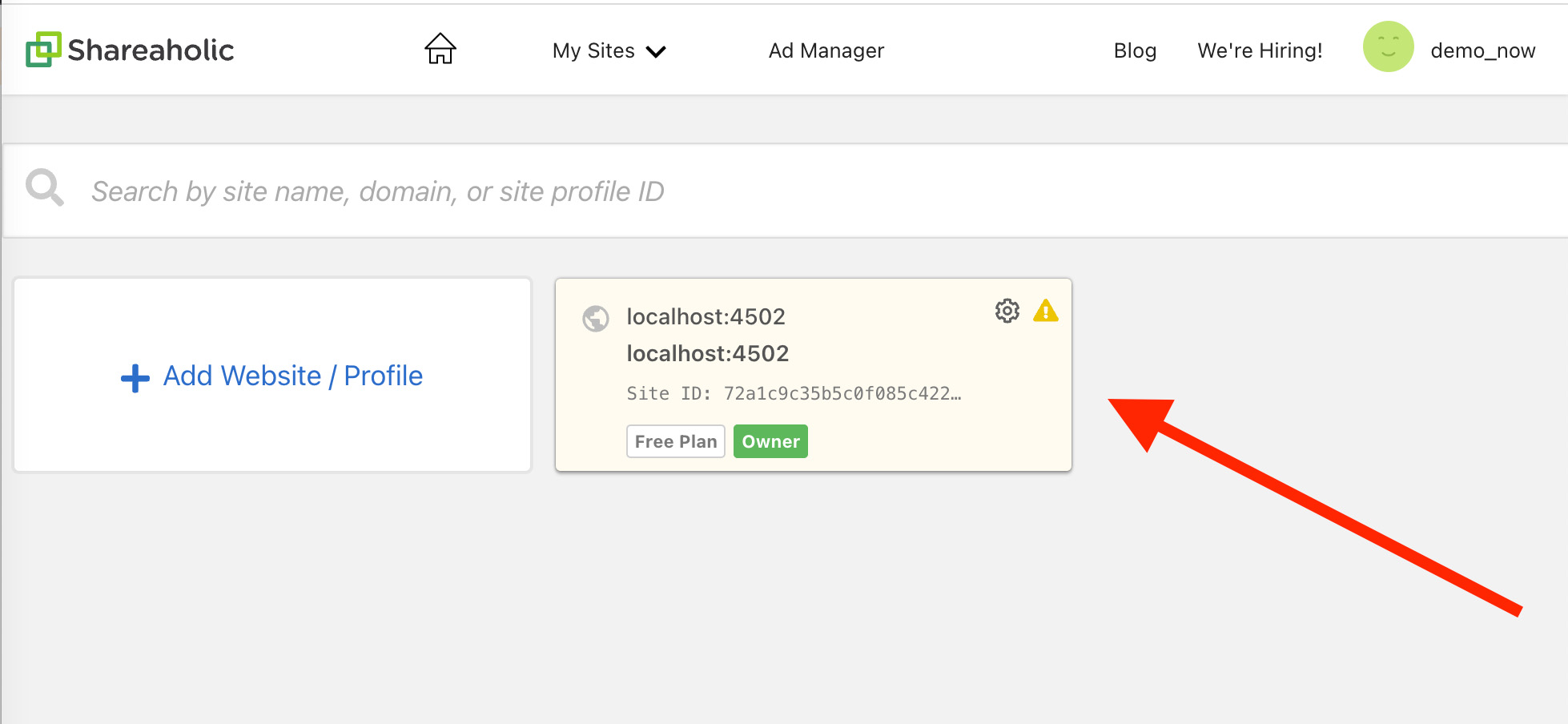Open the localhost:4502 site title link

[x=706, y=316]
